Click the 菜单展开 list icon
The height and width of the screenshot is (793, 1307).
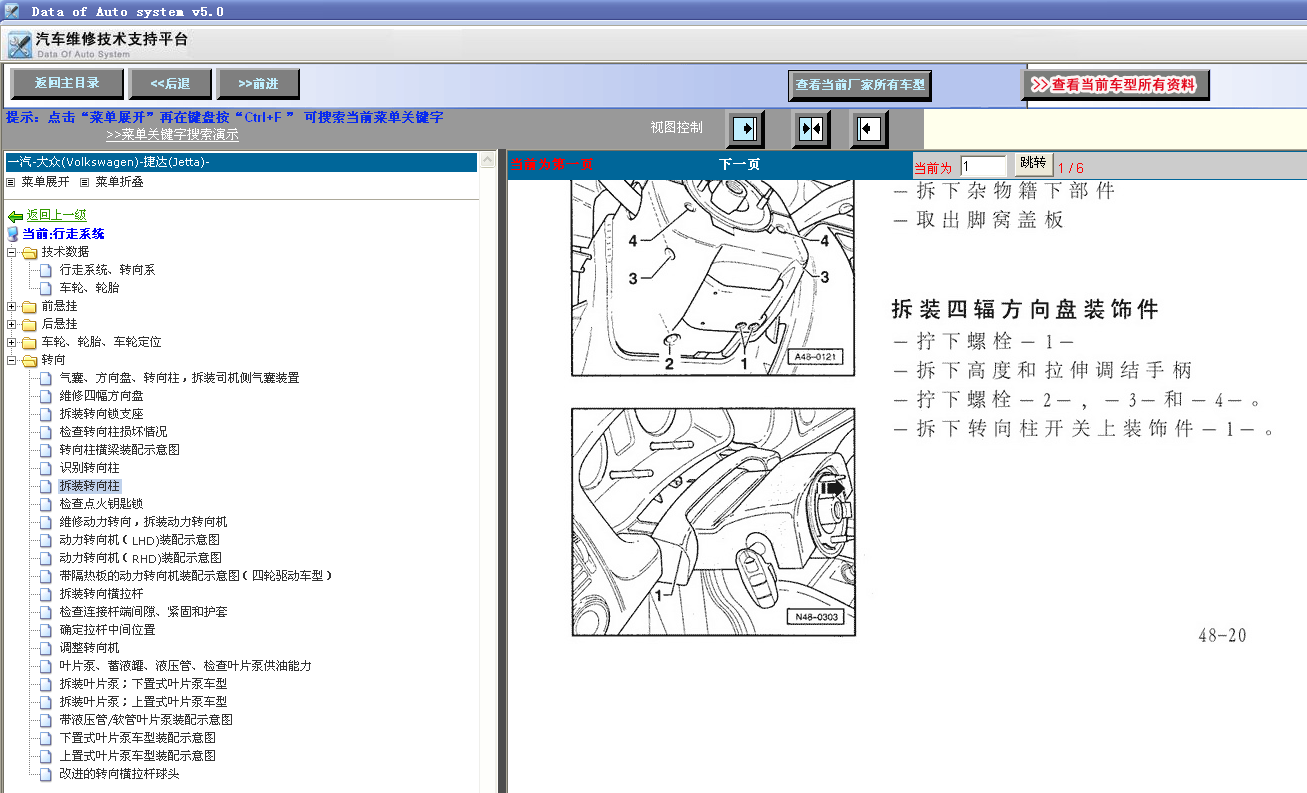point(11,182)
